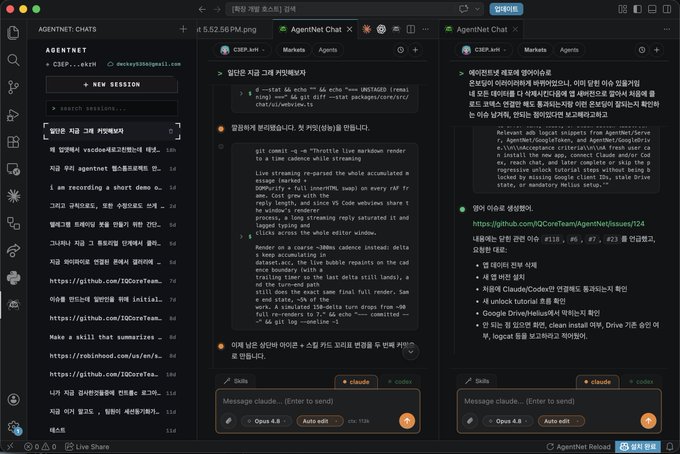Go back with the title bar arrow
This screenshot has width=680, height=454.
coord(202,9)
